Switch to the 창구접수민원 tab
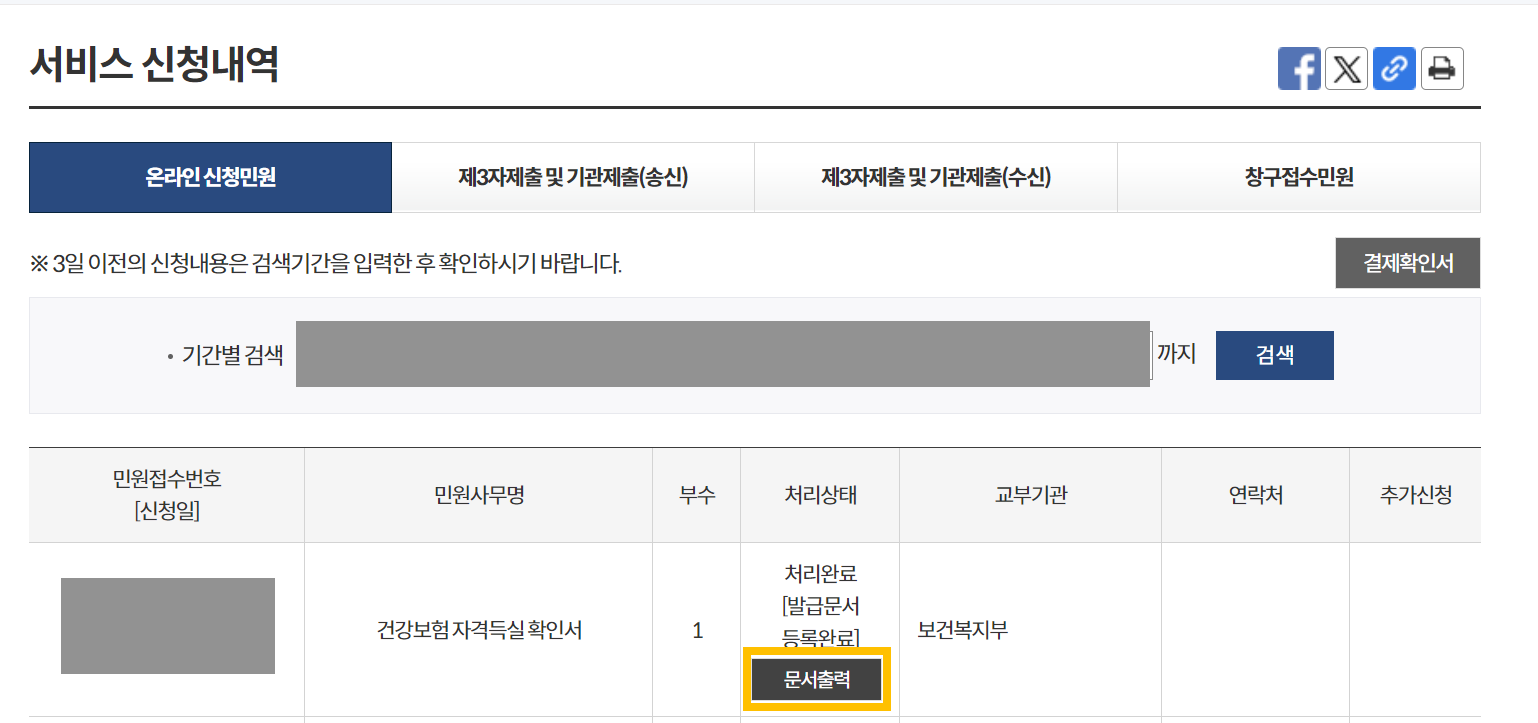1538x723 pixels. (1299, 177)
